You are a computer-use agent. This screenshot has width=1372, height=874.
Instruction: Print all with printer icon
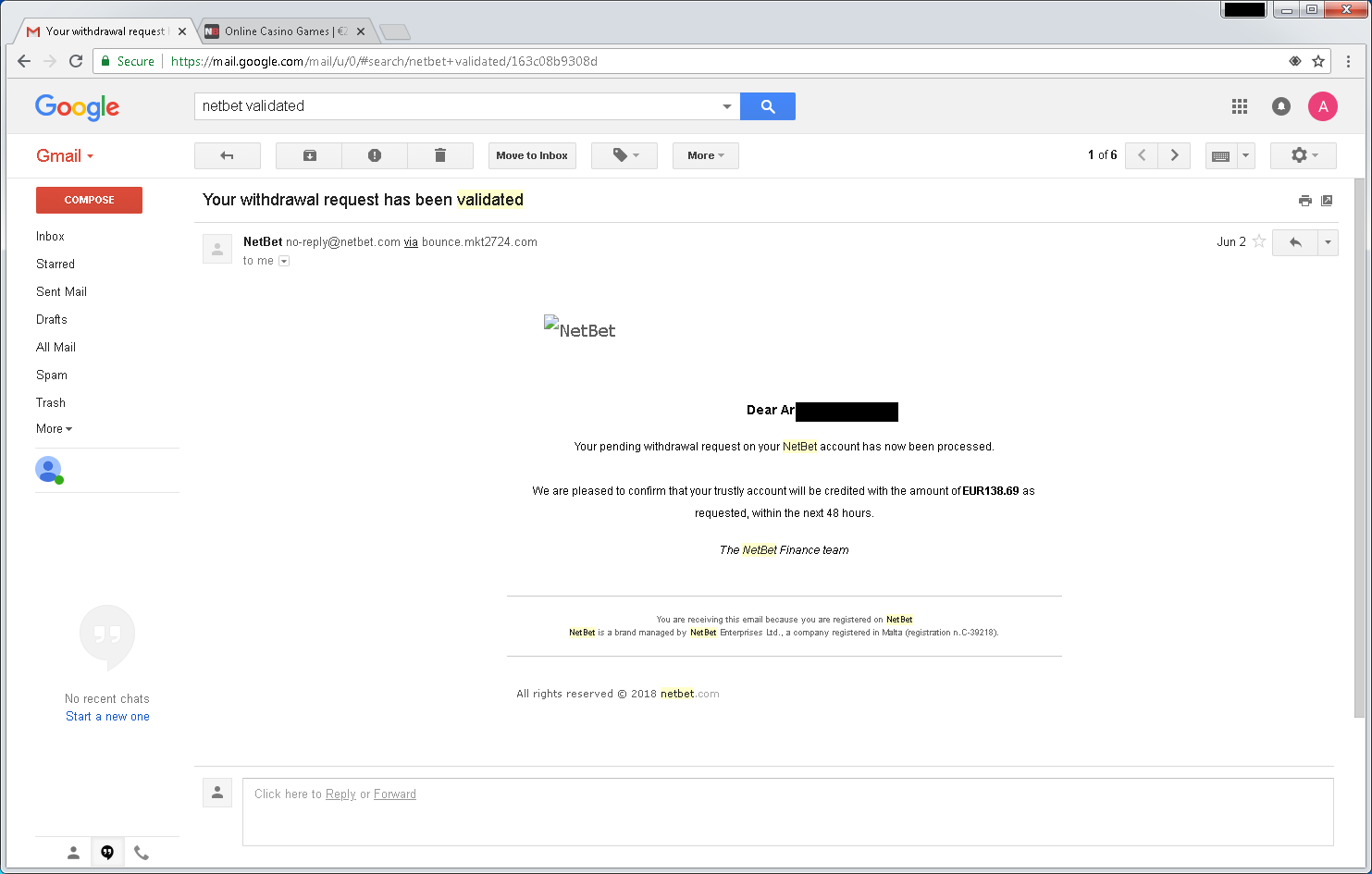[1305, 201]
